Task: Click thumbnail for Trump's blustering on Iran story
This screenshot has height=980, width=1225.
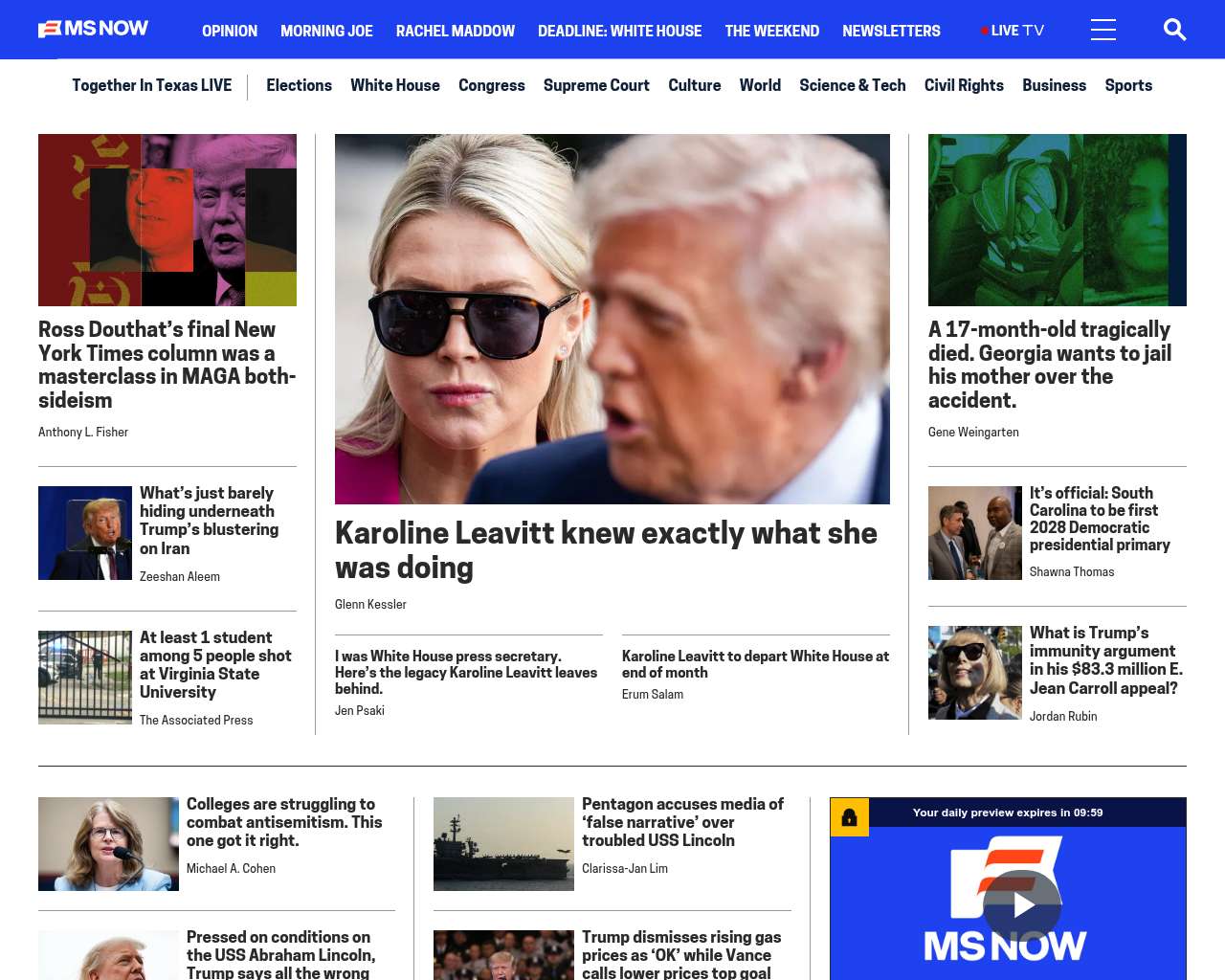Action: 85,533
